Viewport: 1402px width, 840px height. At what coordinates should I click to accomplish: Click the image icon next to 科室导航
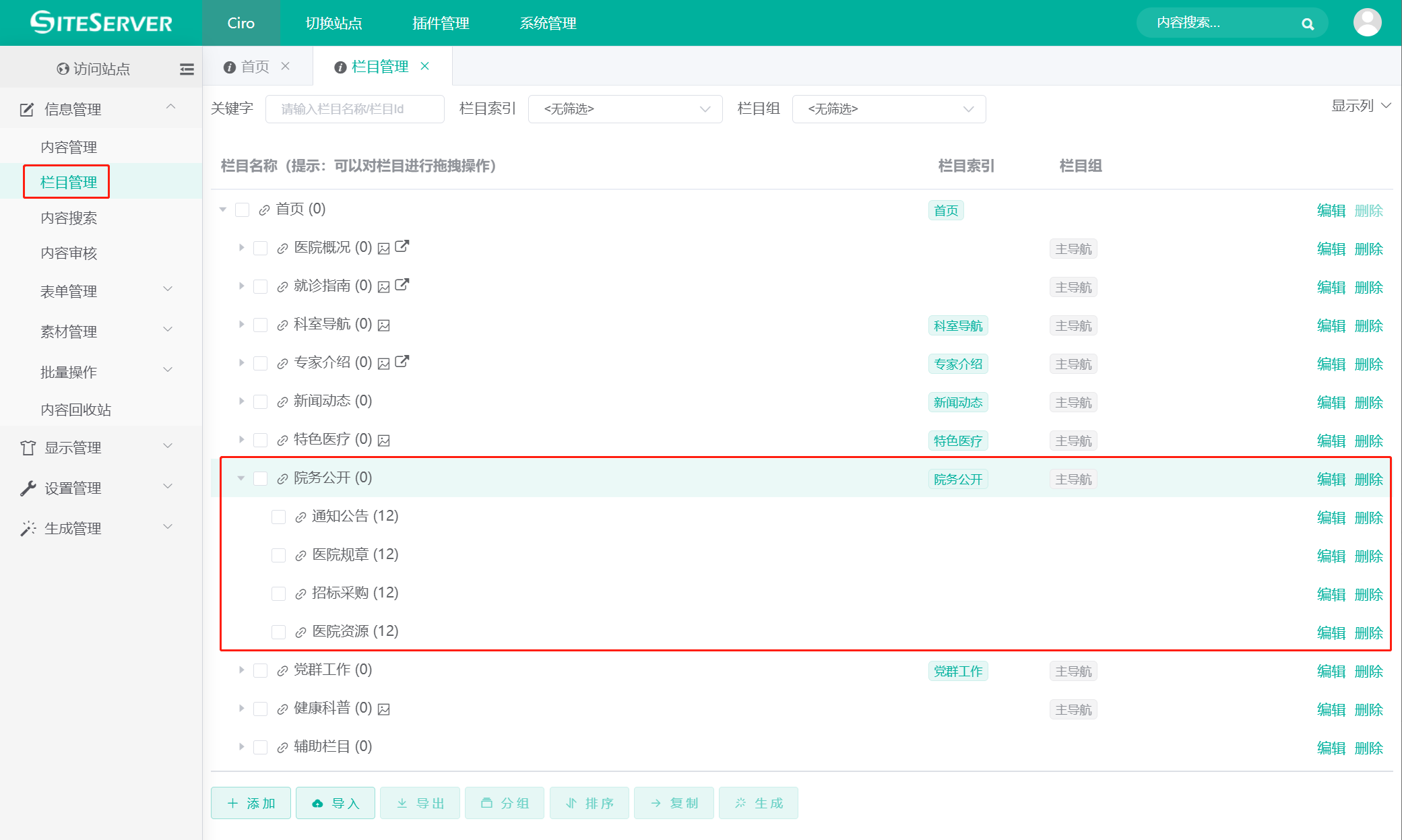383,324
